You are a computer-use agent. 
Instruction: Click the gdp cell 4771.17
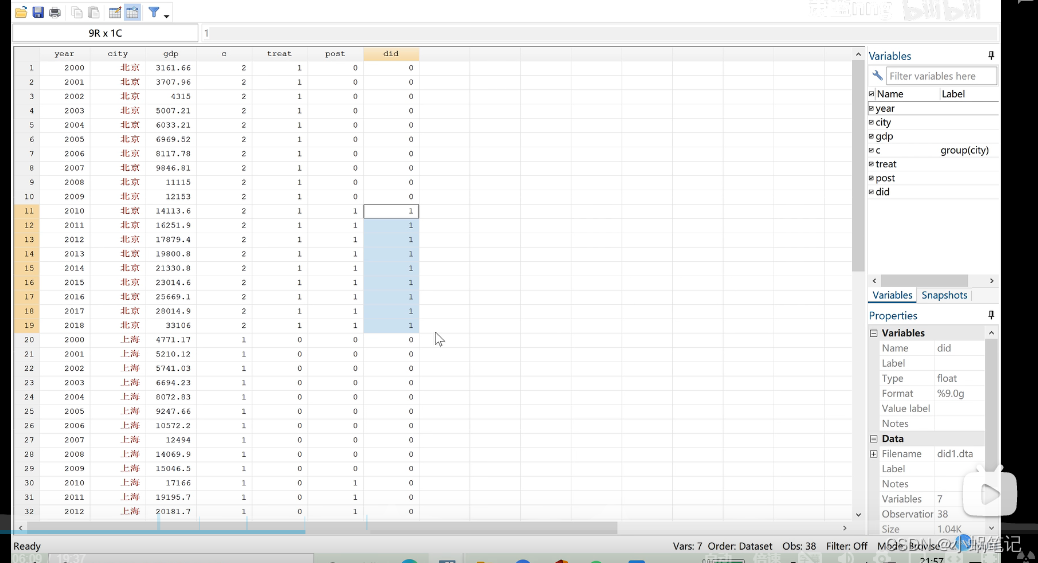[x=171, y=340]
